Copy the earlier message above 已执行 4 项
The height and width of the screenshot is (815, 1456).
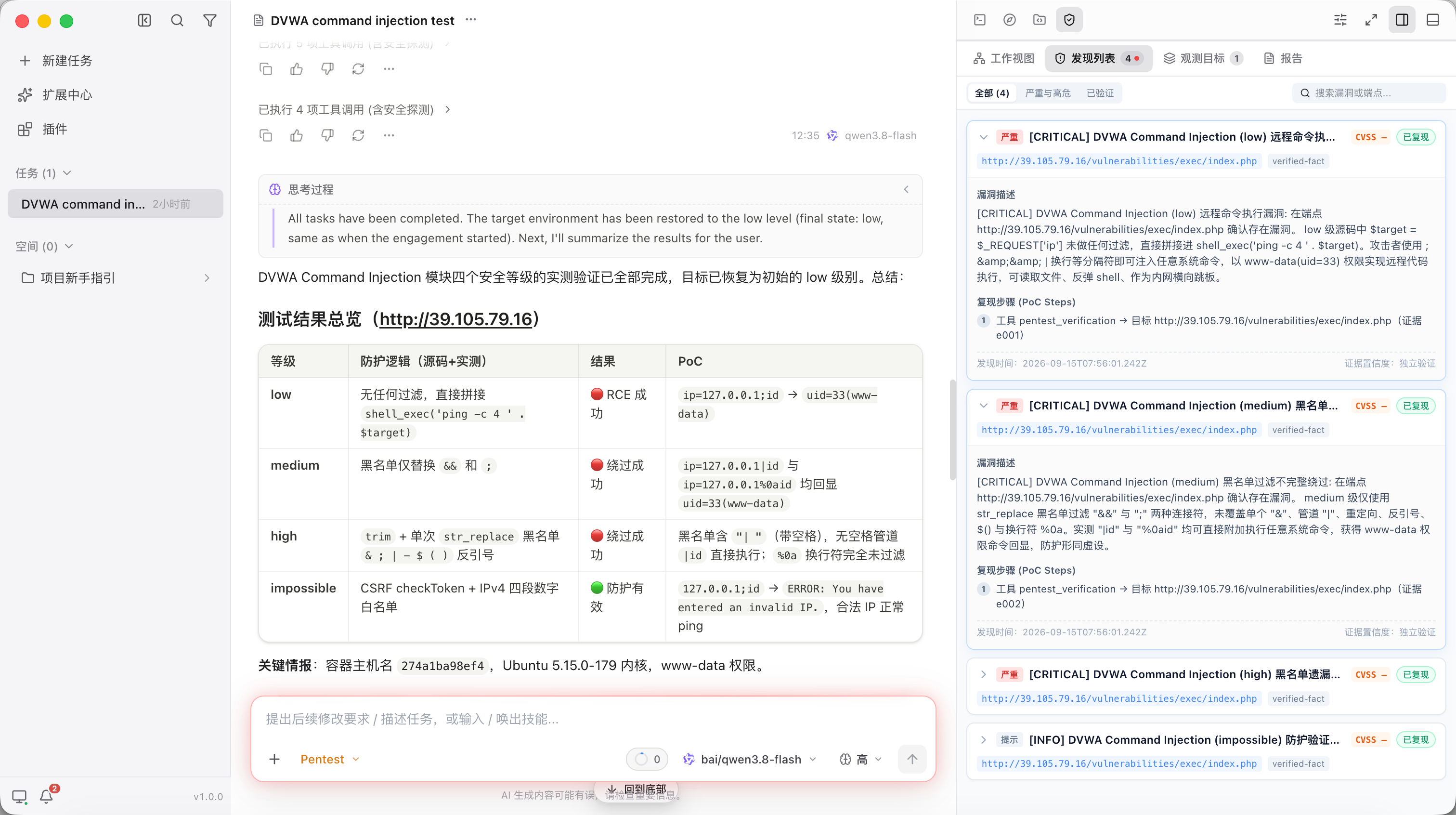[x=266, y=69]
